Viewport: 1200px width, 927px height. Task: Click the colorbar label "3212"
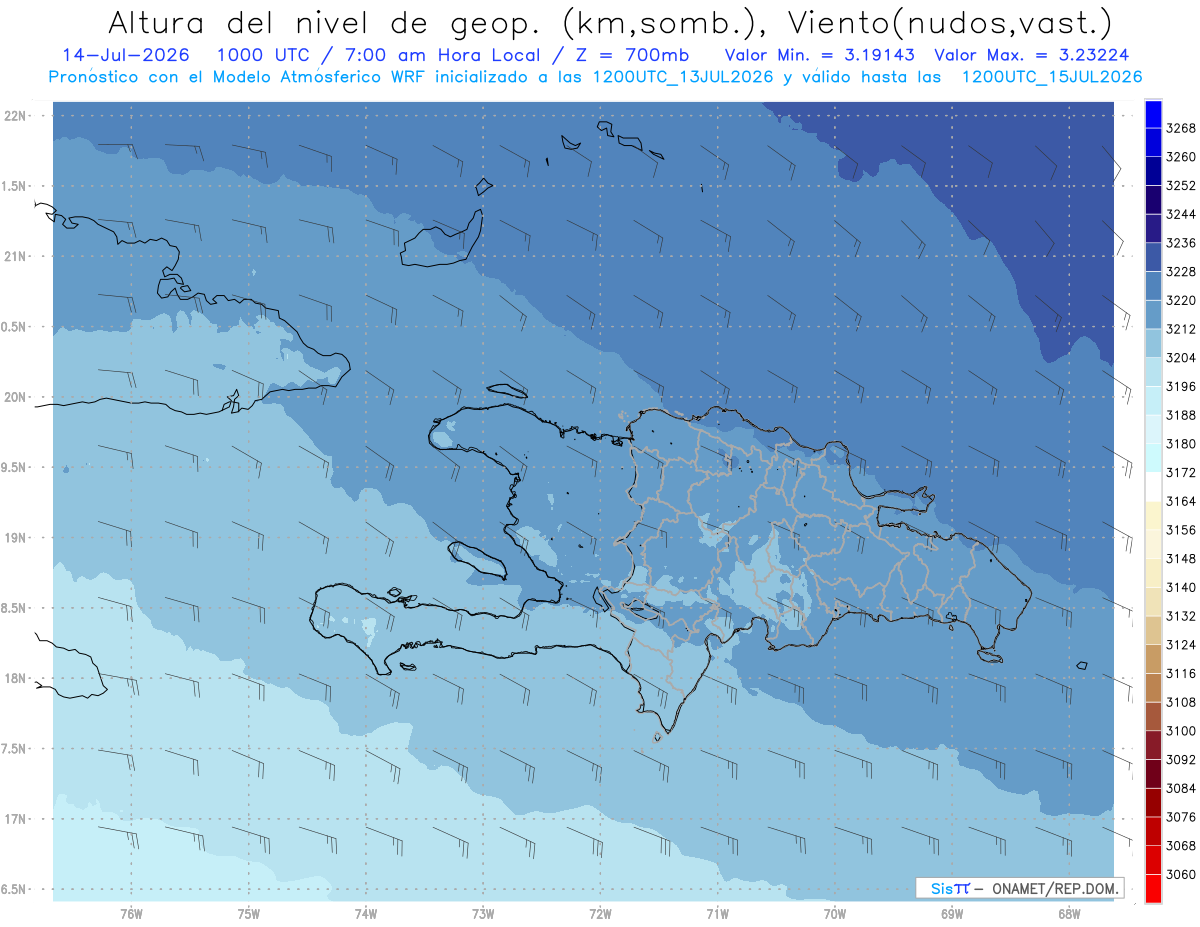click(1181, 329)
